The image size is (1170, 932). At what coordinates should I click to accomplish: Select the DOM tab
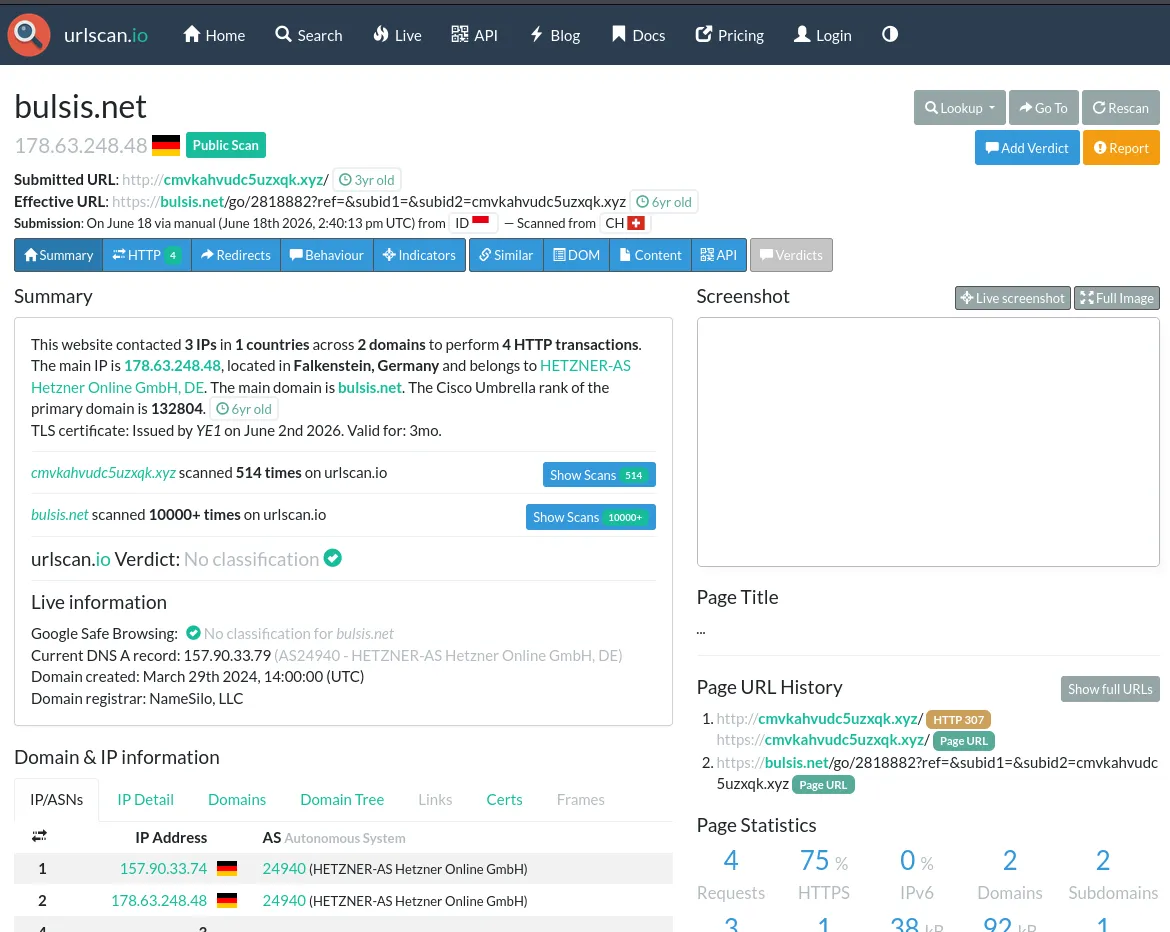pos(577,255)
